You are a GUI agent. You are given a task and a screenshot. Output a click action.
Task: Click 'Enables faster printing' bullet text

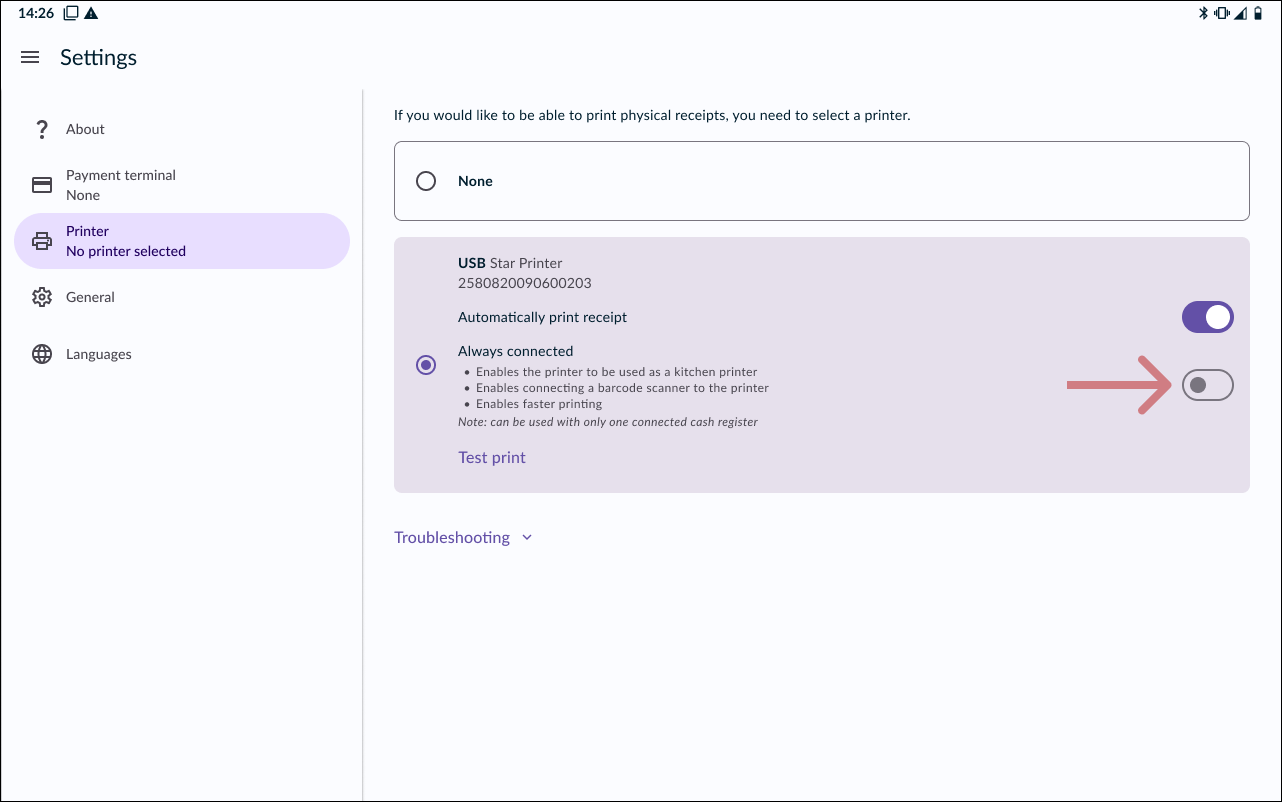pos(539,404)
